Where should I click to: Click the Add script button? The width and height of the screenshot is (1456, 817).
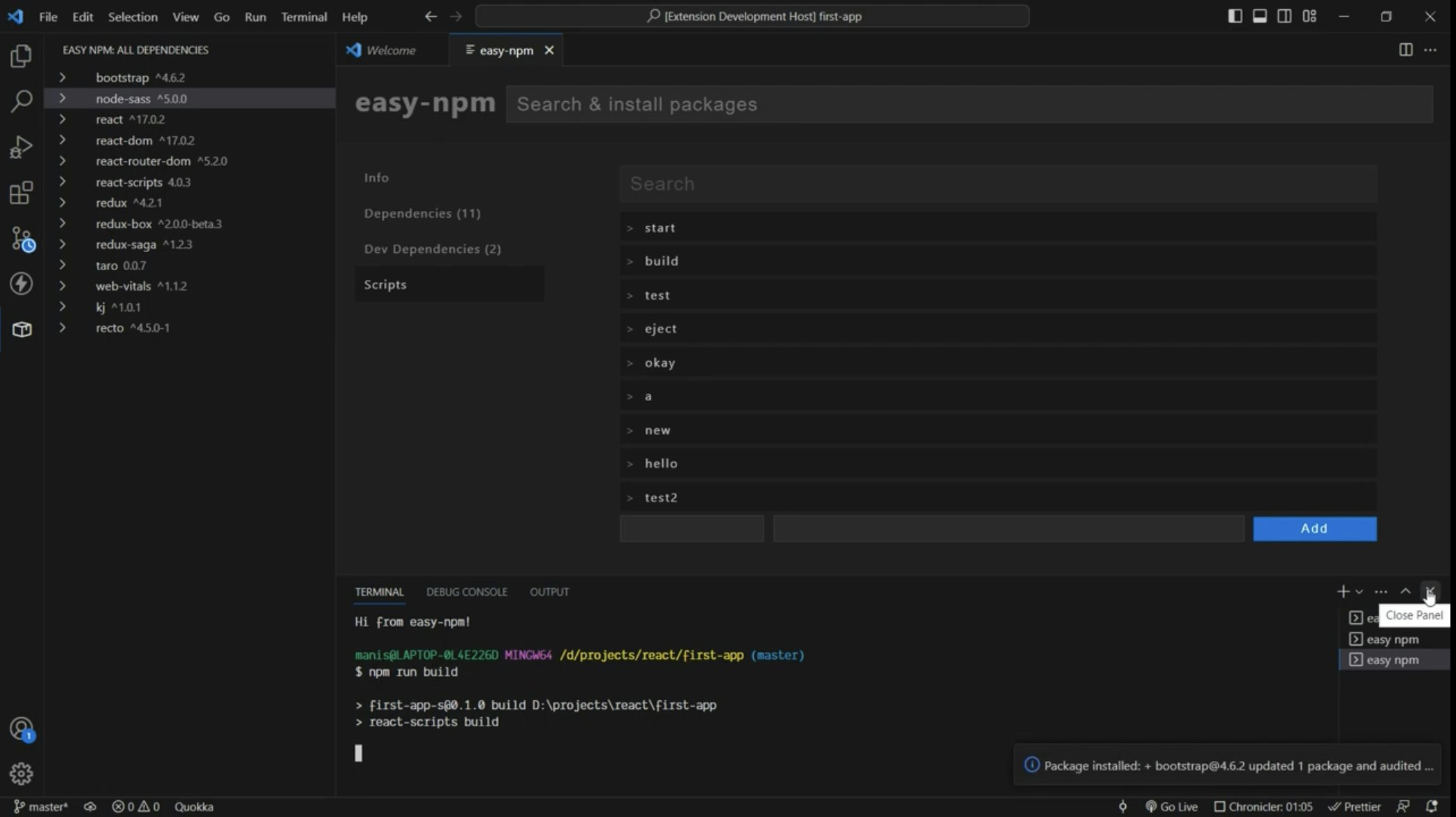[x=1314, y=529]
